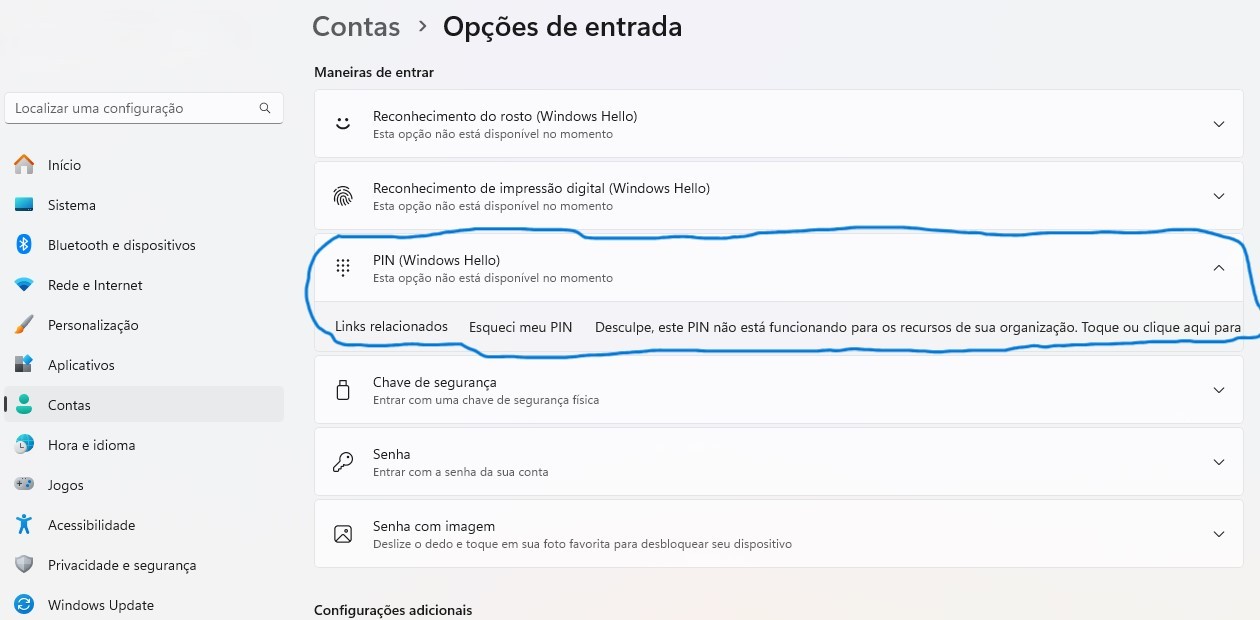The image size is (1260, 620).
Task: Select the Rede e Internet wifi icon
Action: (x=24, y=285)
